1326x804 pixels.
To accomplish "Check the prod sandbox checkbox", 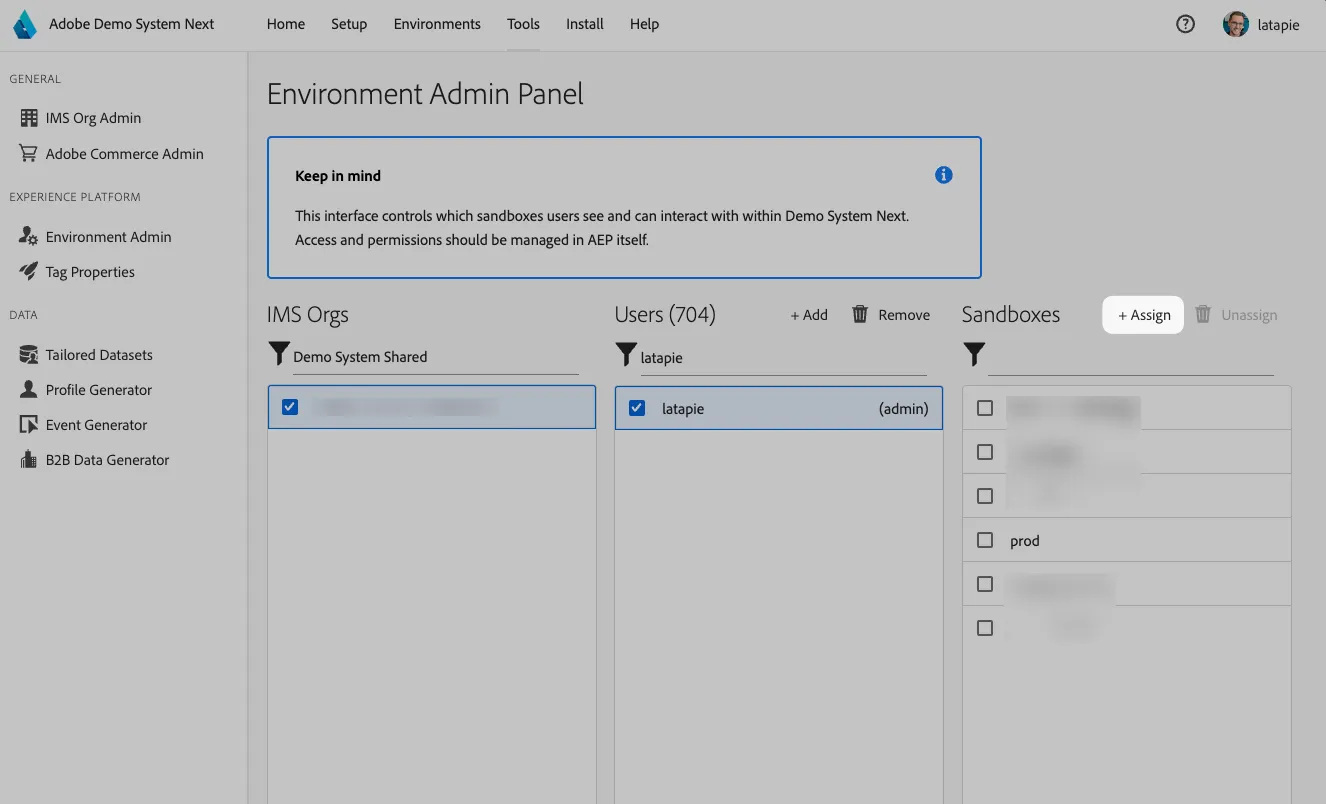I will coord(985,540).
